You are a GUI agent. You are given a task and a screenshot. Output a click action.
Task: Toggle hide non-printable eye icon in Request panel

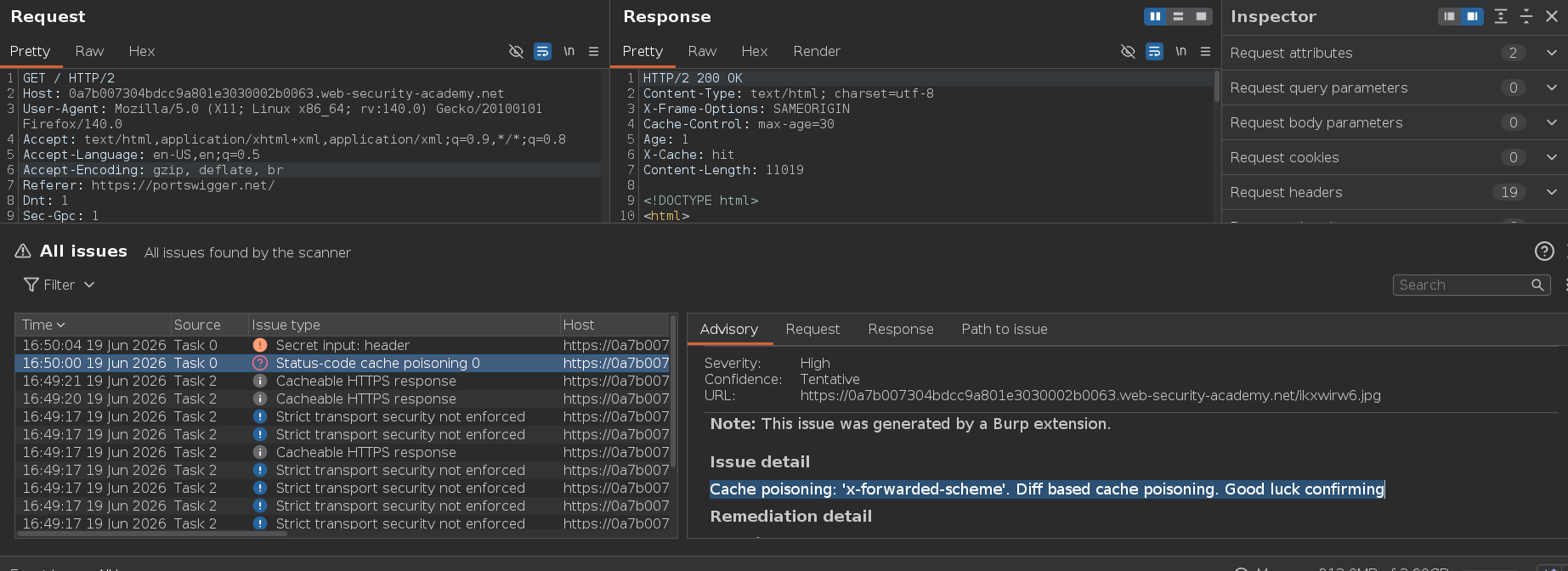[x=516, y=51]
